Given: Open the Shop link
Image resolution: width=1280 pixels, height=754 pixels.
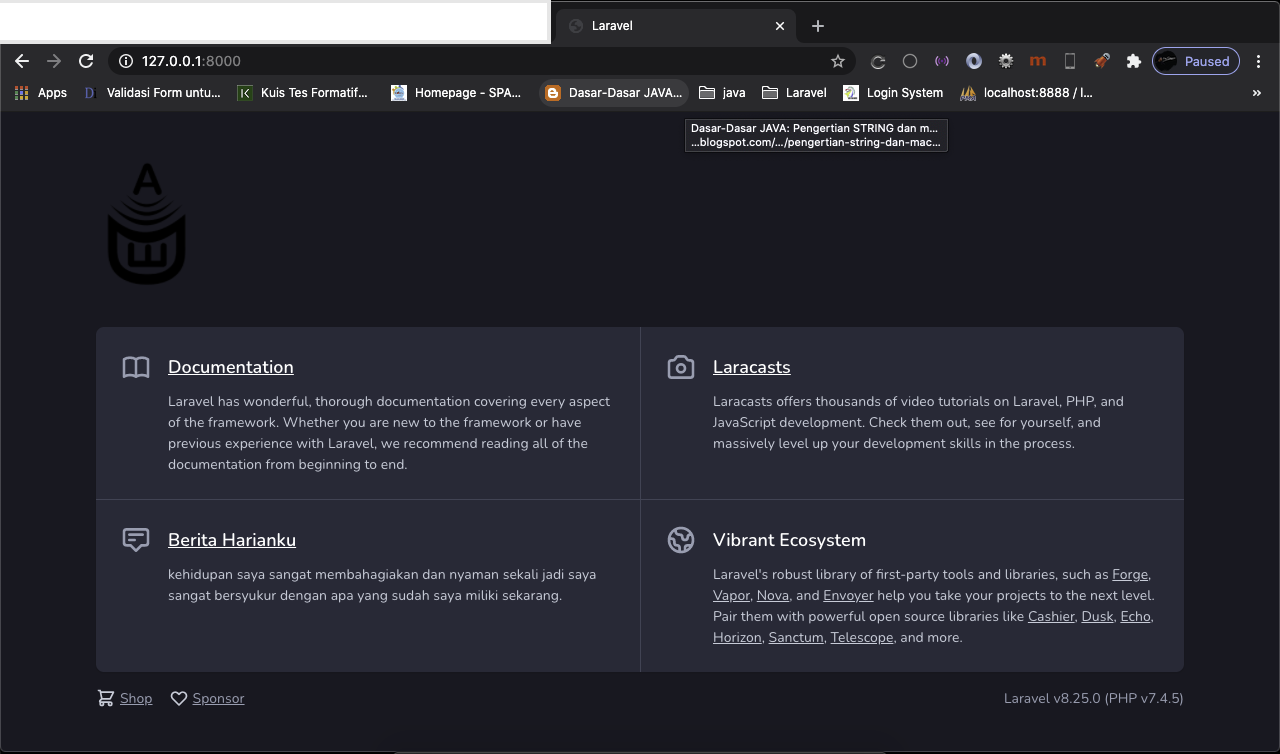Looking at the screenshot, I should point(136,699).
